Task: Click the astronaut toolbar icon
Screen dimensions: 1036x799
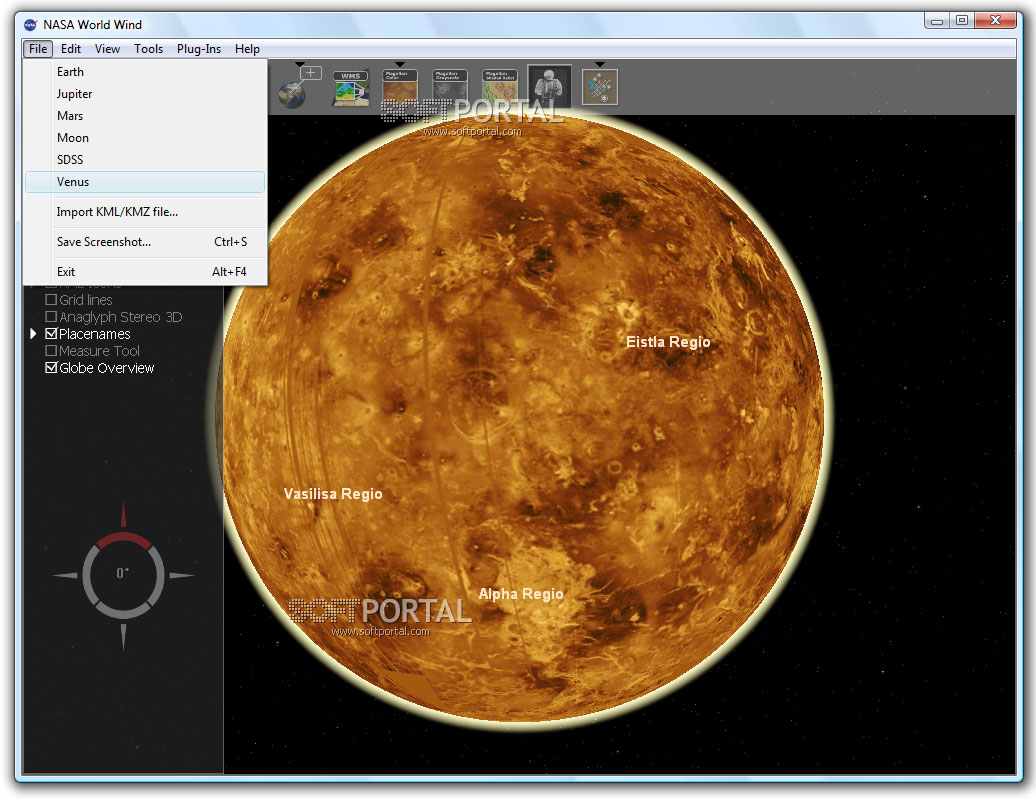Action: [549, 86]
